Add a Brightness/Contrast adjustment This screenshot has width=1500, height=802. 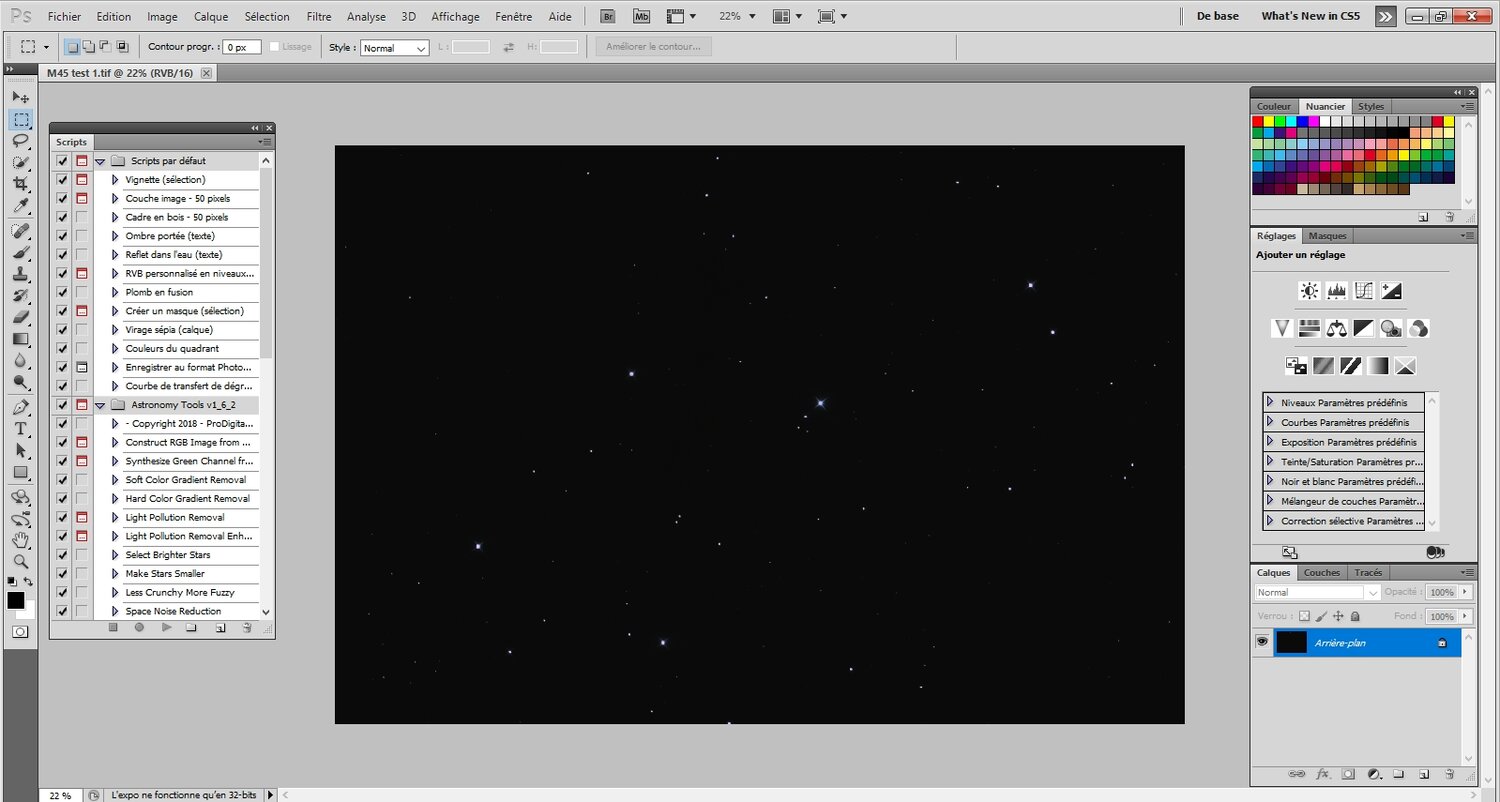tap(1309, 291)
